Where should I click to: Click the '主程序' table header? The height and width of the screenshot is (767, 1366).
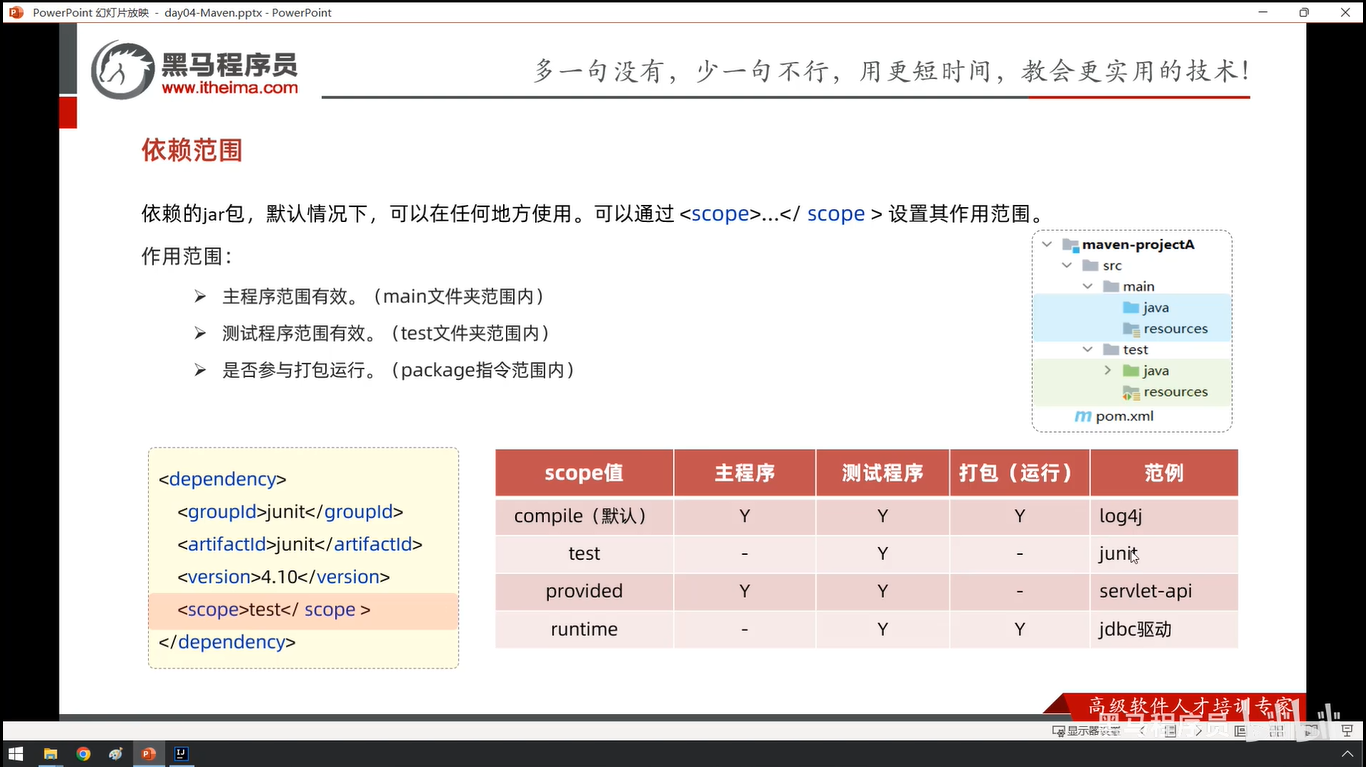pos(745,473)
